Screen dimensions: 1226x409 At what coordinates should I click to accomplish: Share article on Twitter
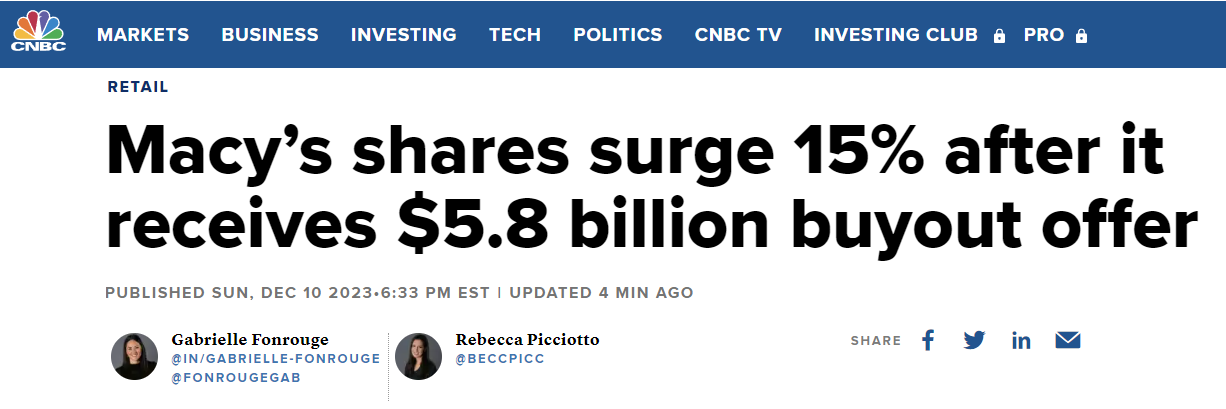[974, 340]
